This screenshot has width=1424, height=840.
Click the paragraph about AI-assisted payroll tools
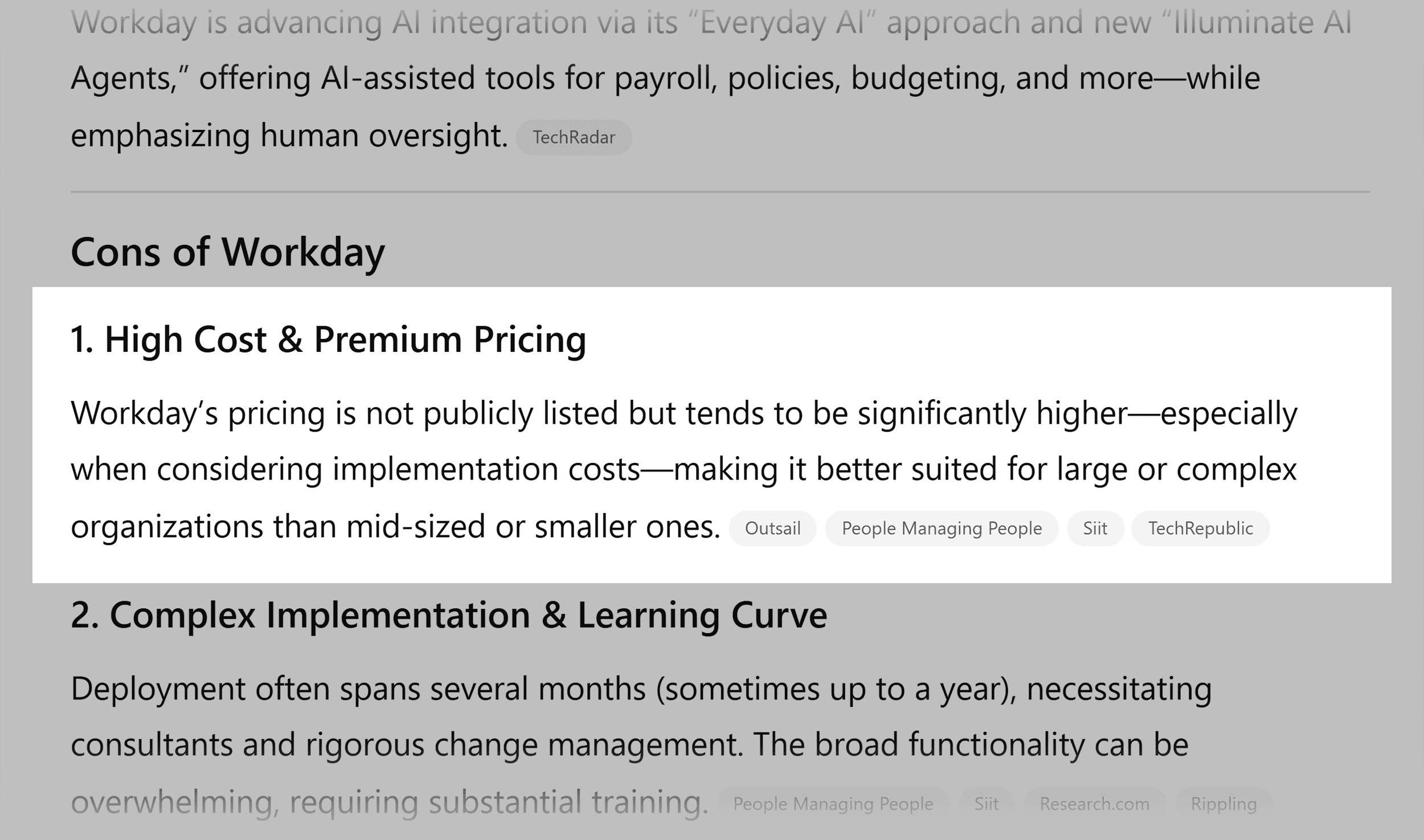tap(711, 79)
